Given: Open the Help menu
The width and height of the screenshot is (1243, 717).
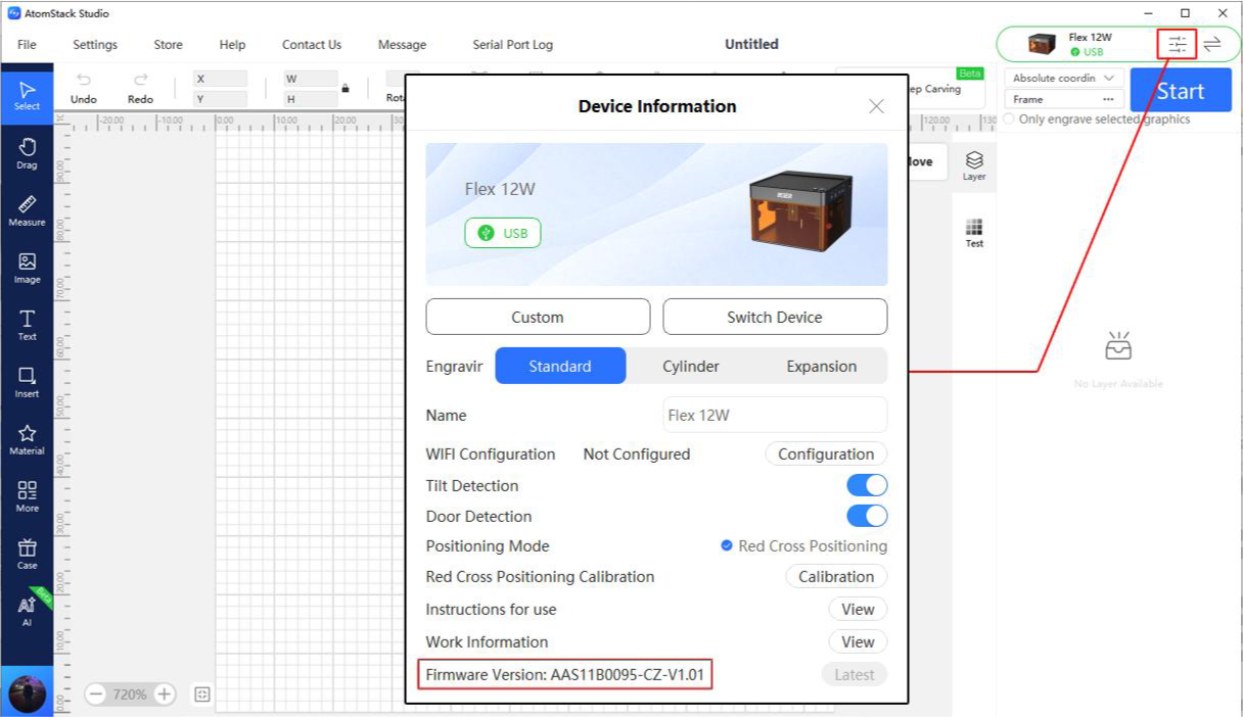Looking at the screenshot, I should pos(232,45).
